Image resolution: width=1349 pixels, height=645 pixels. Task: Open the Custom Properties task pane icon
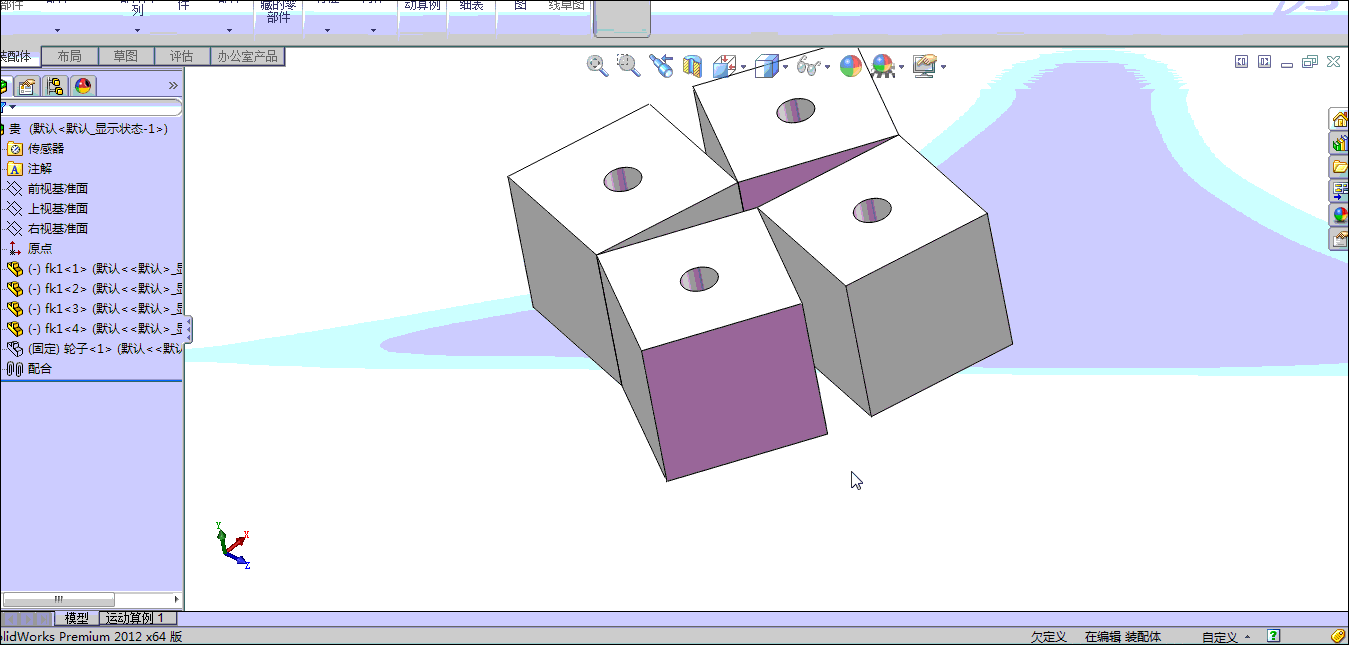1339,239
